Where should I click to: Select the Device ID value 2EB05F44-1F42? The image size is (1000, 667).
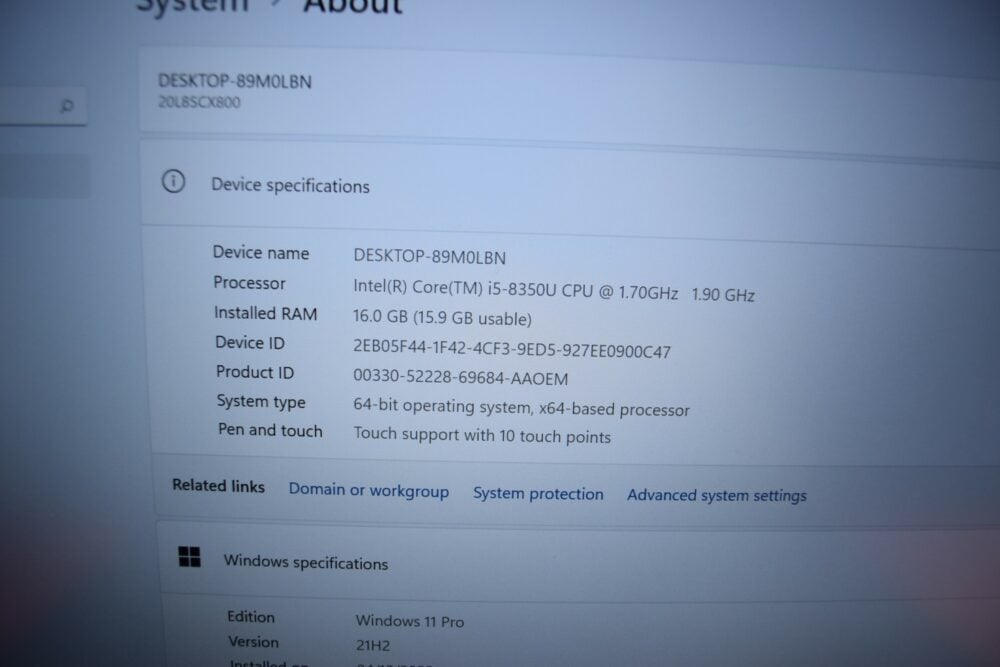pyautogui.click(x=511, y=348)
